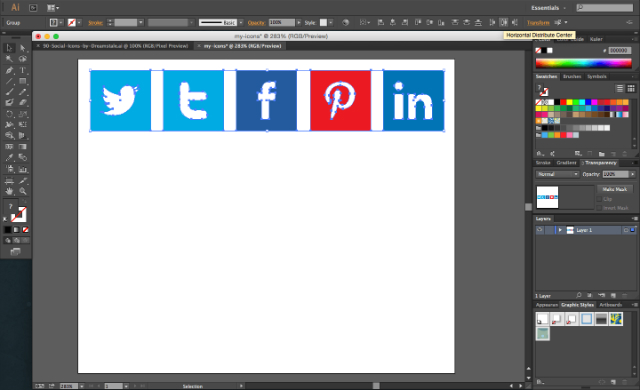Open the Essentials workspace dropdown
This screenshot has width=640, height=390.
(548, 8)
